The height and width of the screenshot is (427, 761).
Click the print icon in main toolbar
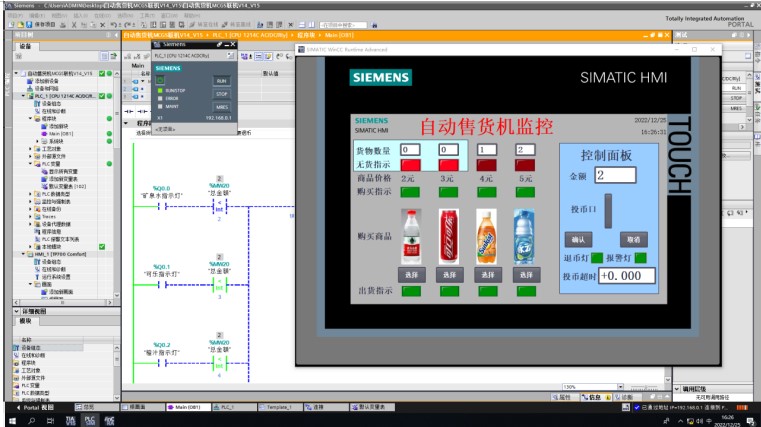tap(63, 24)
